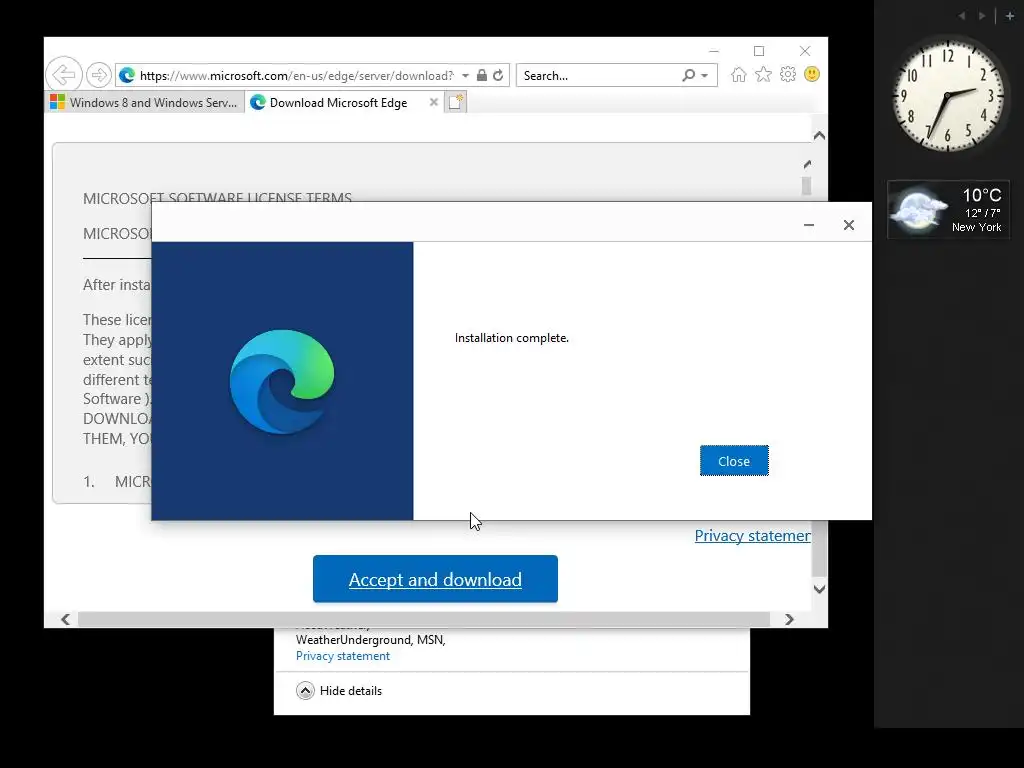Open the address bar autocomplete dropdown arrow
The image size is (1024, 768).
(465, 76)
